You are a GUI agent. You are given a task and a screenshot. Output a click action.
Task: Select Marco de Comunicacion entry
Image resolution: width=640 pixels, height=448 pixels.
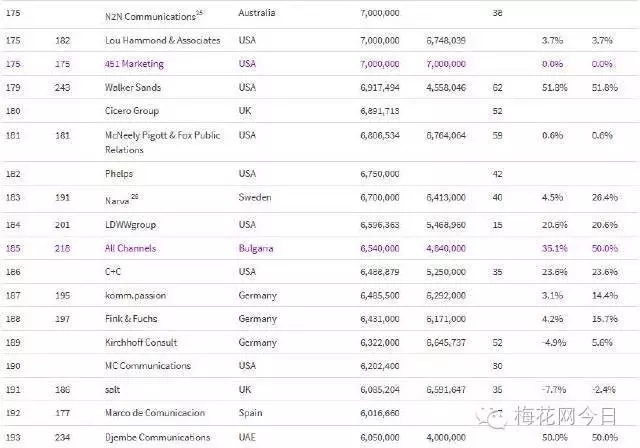click(x=154, y=413)
